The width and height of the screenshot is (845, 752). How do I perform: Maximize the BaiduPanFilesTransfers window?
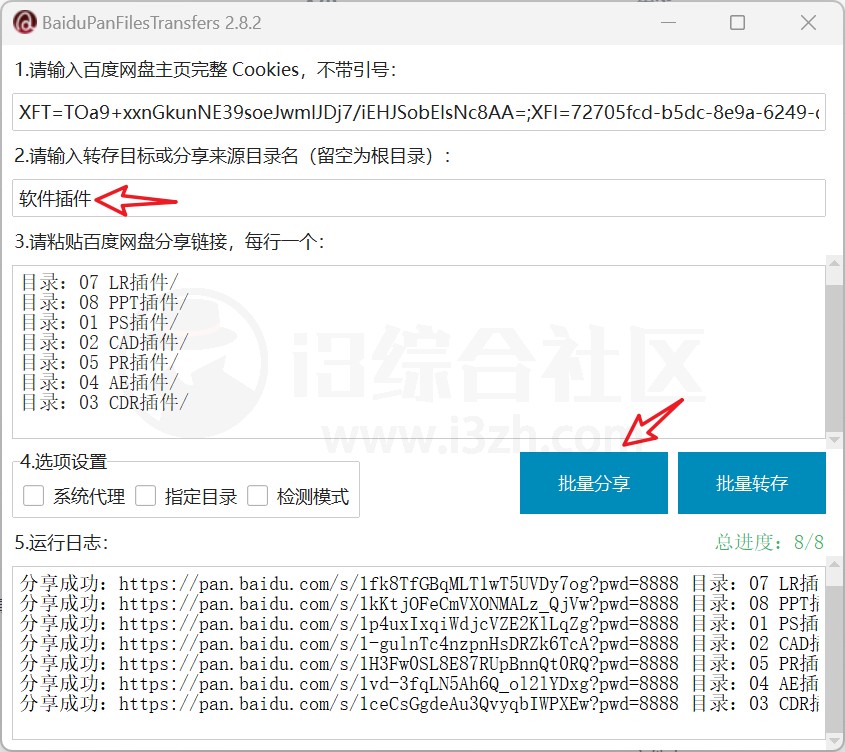pyautogui.click(x=738, y=22)
